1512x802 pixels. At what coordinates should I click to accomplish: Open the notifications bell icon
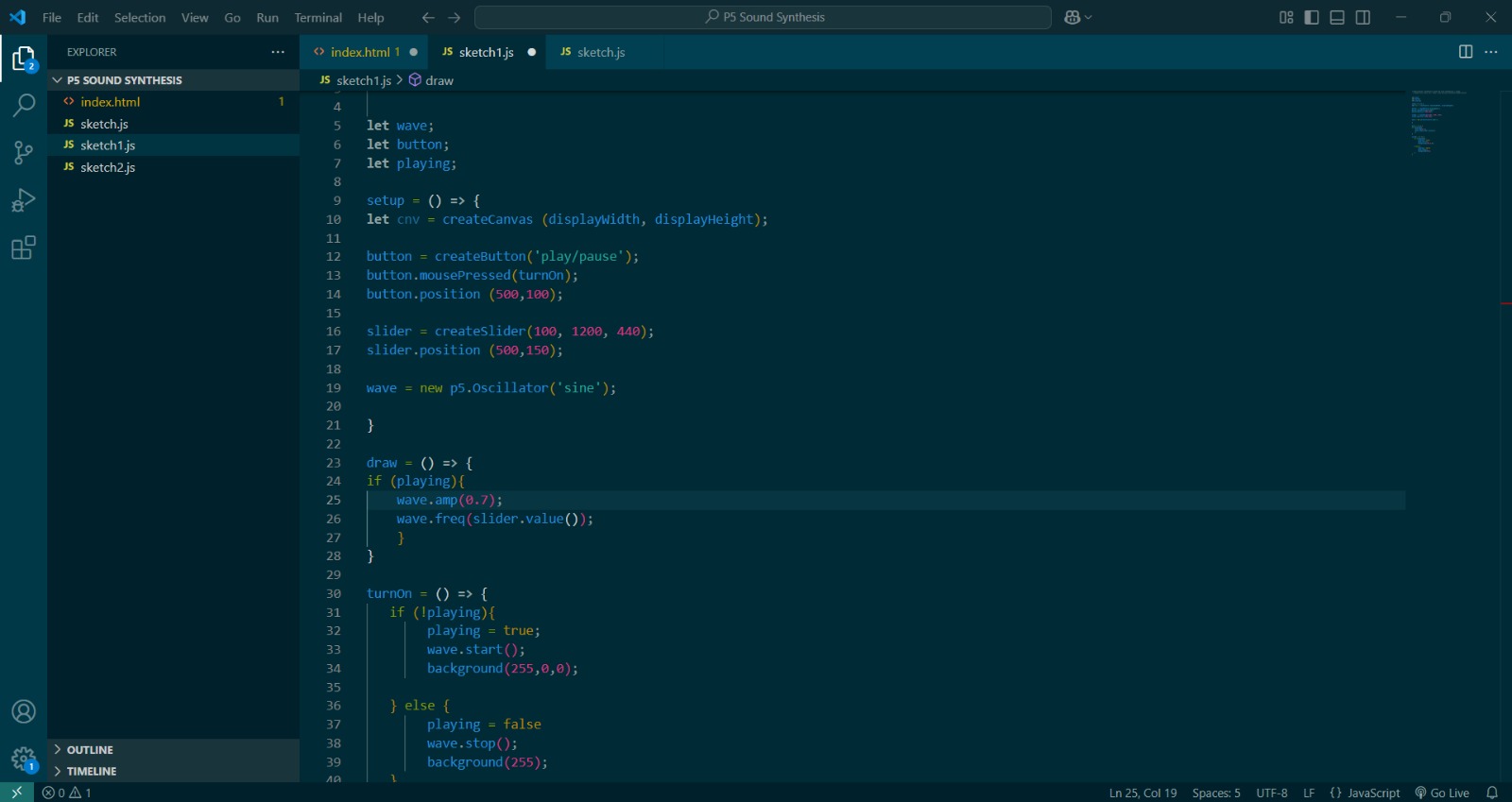1492,793
